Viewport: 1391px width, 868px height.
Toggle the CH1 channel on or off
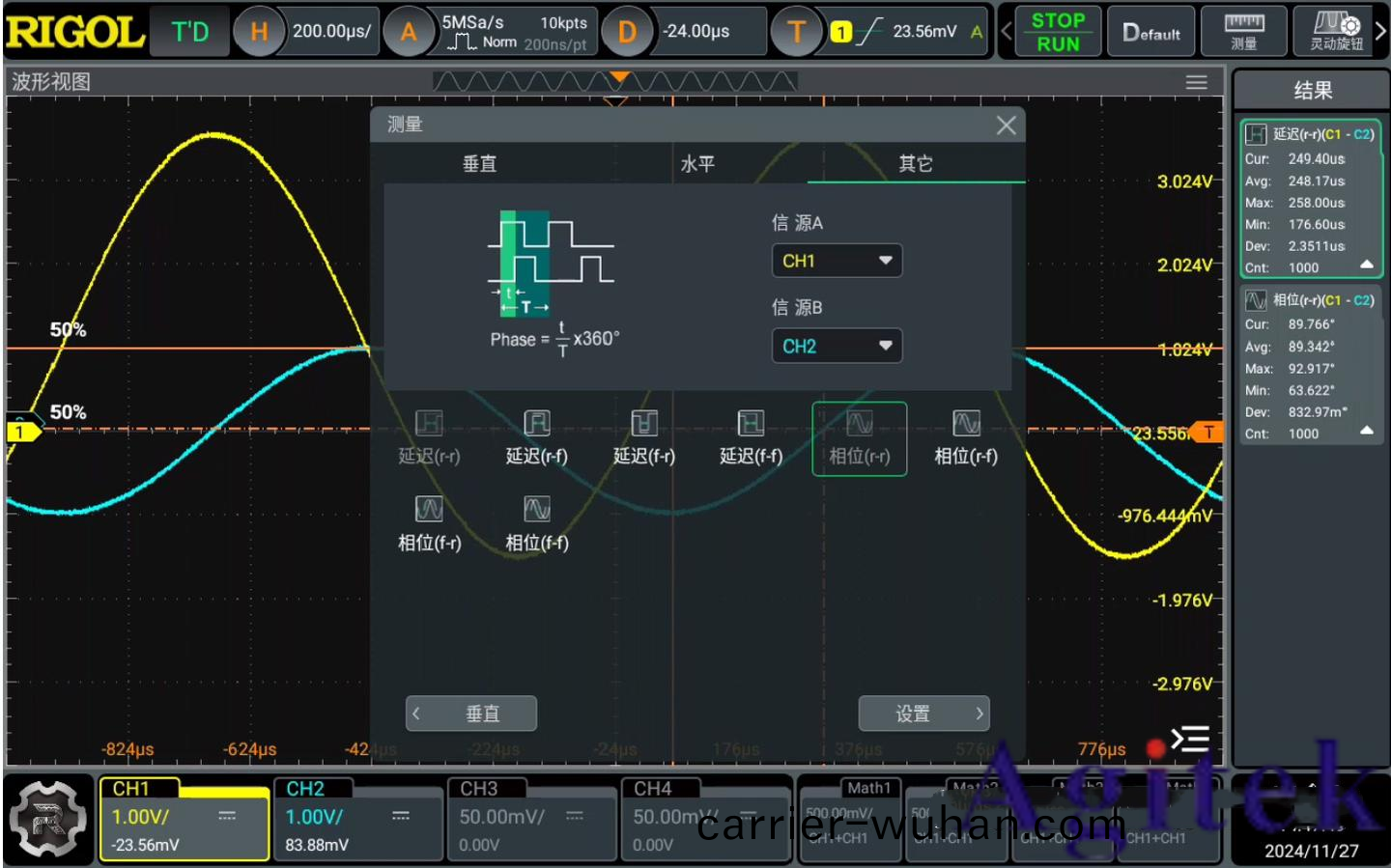point(184,819)
